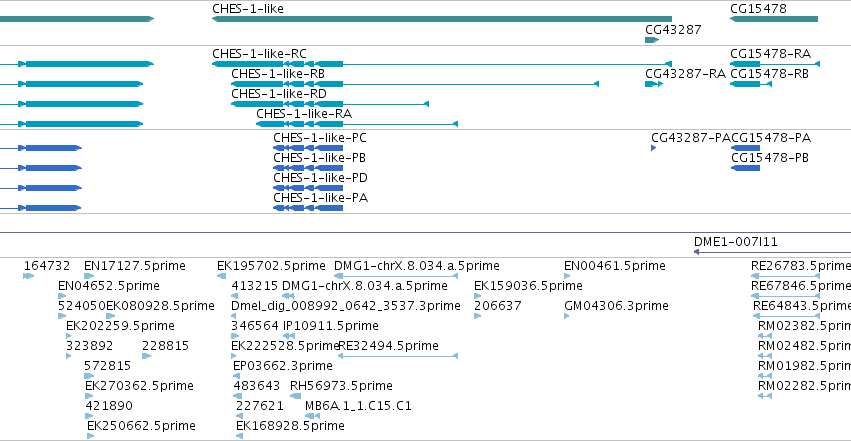Select EK202259.5prime EST

pyautogui.click(x=69, y=336)
